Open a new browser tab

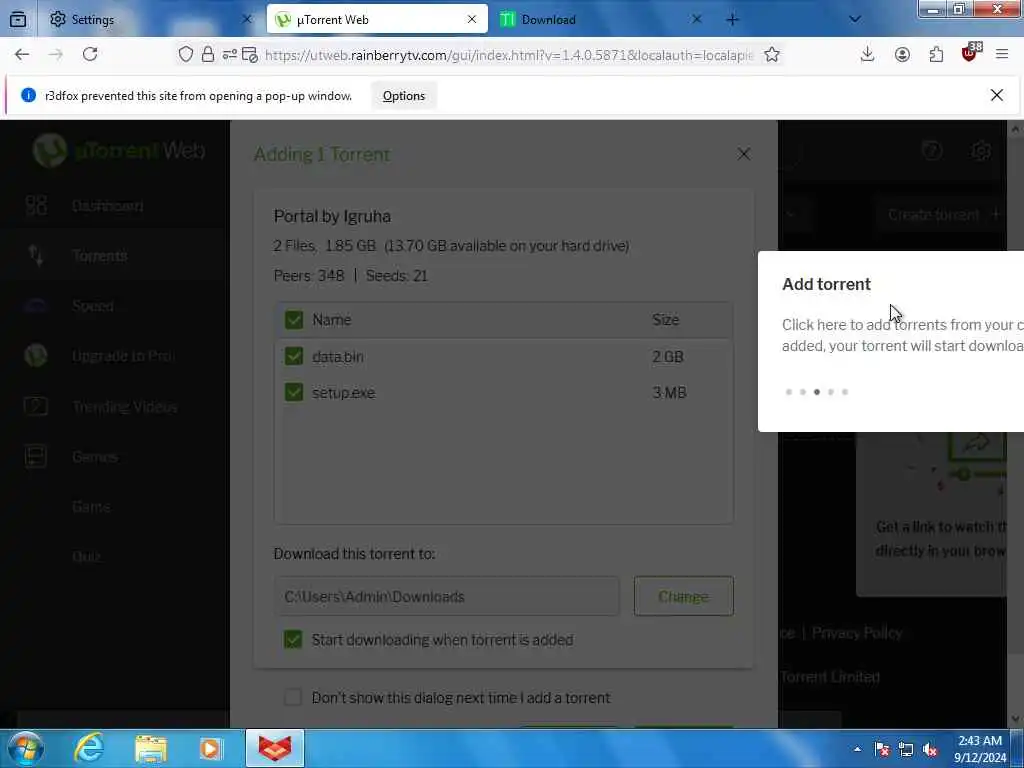pyautogui.click(x=733, y=20)
